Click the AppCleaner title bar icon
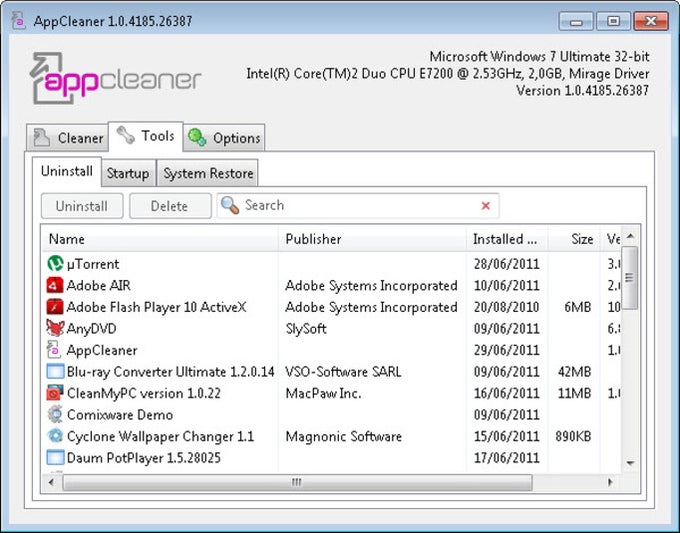Viewport: 680px width, 533px height. coord(19,20)
